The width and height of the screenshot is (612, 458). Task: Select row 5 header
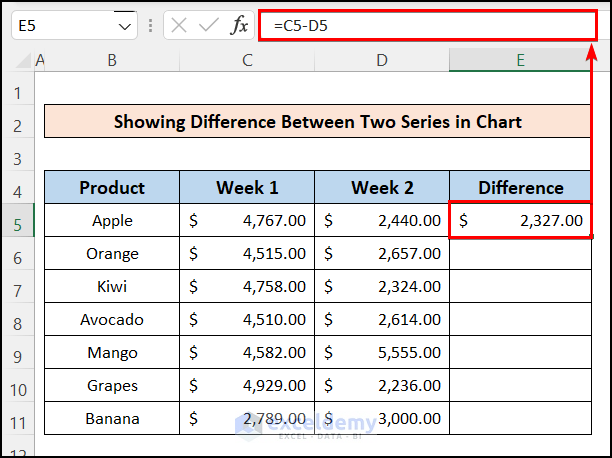click(x=18, y=221)
